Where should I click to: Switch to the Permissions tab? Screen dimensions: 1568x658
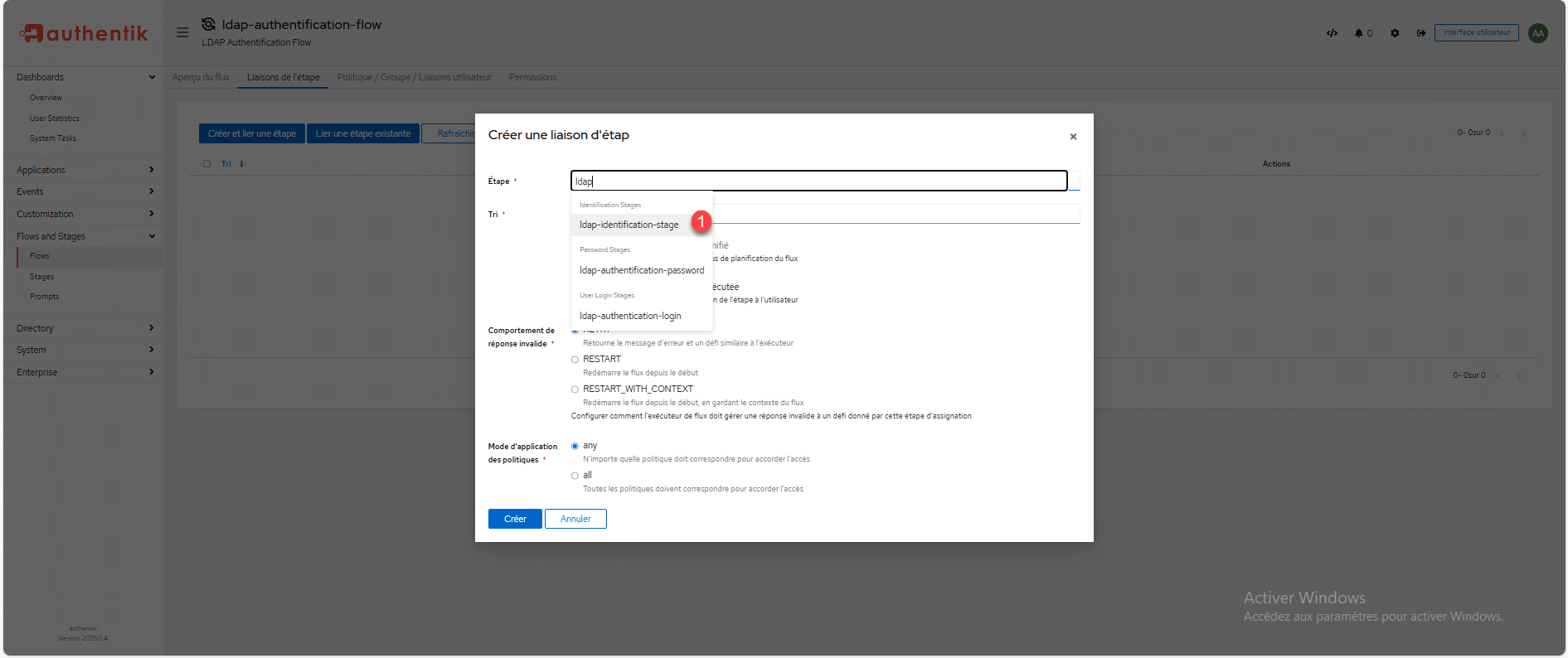pyautogui.click(x=532, y=77)
